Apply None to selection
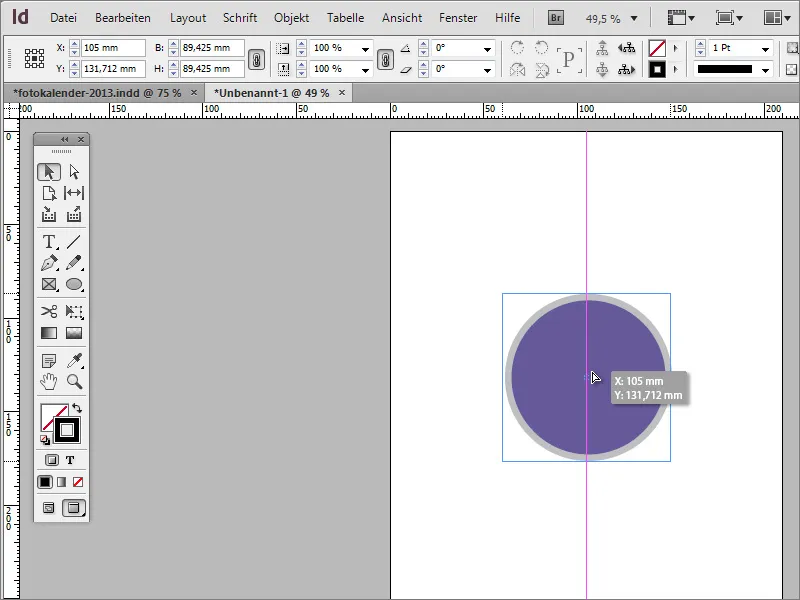The image size is (800, 600). (x=78, y=482)
